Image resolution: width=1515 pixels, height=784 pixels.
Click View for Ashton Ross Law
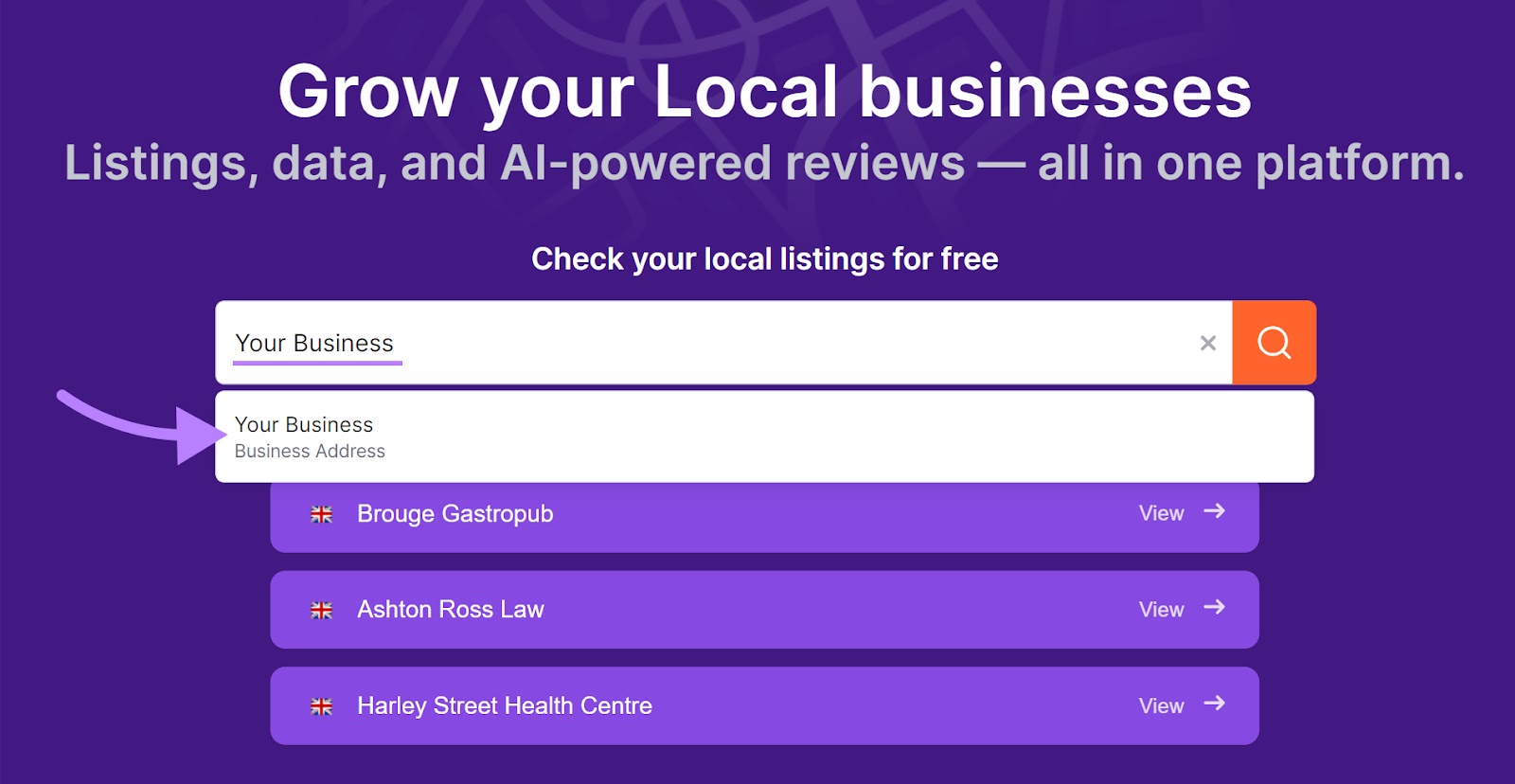(1161, 610)
